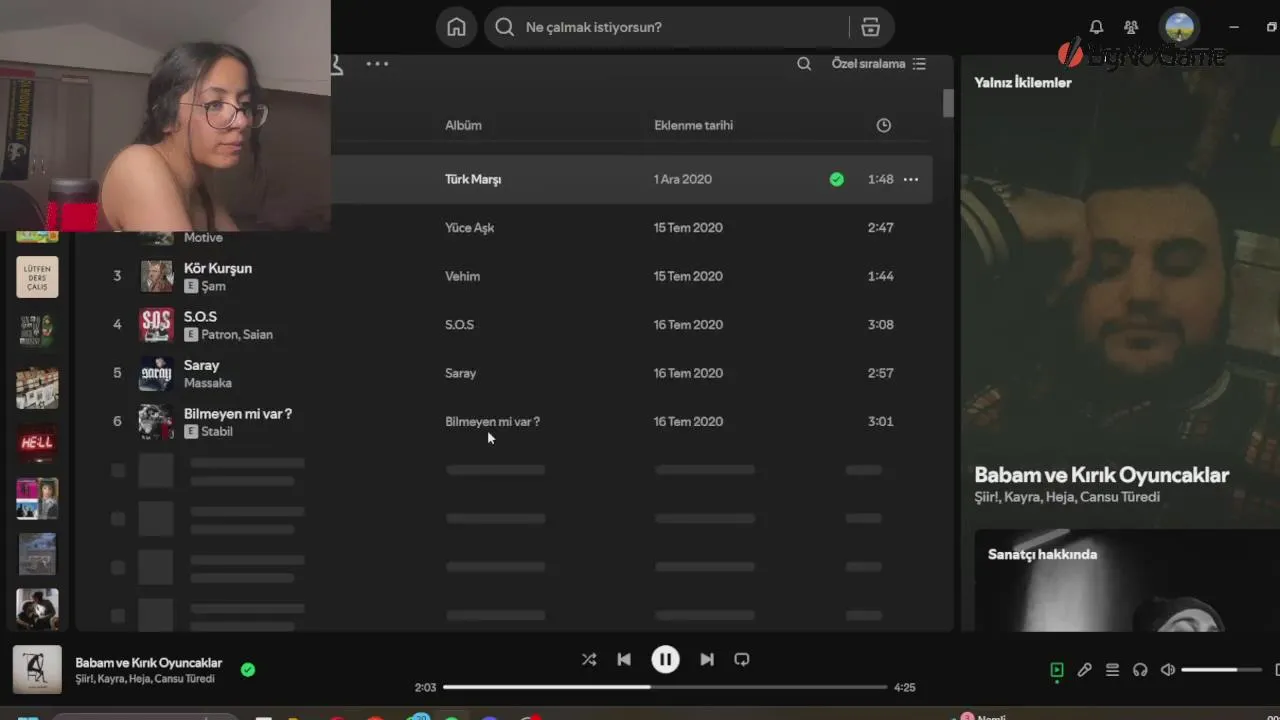Image resolution: width=1280 pixels, height=720 pixels.
Task: Click the 1 Ara 2020 date cell
Action: click(683, 179)
